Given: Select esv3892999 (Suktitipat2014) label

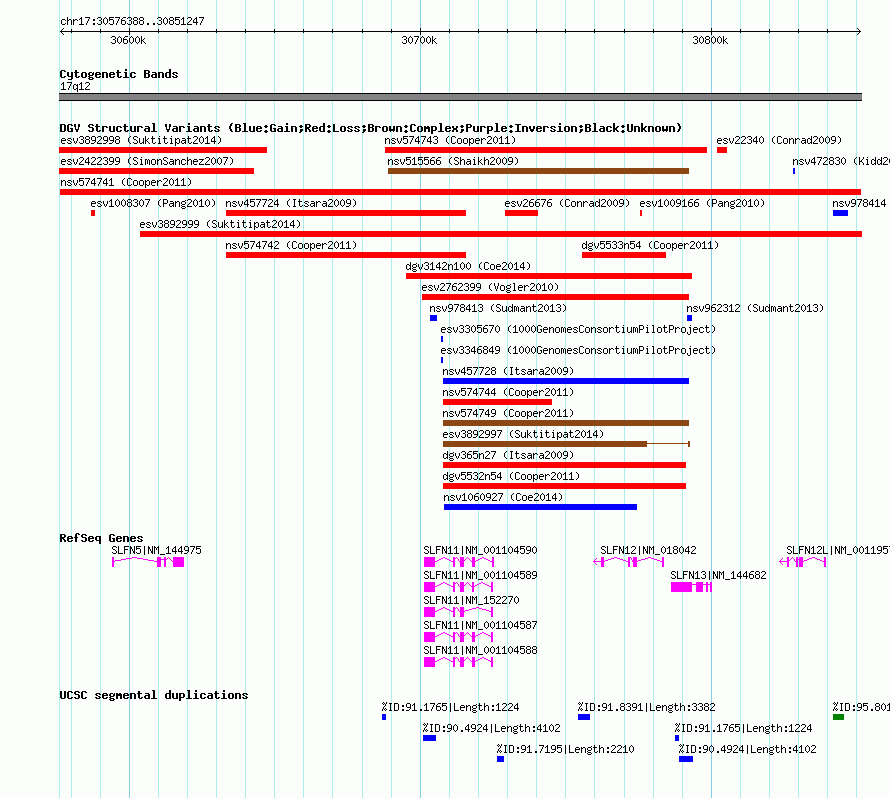Looking at the screenshot, I should (220, 224).
